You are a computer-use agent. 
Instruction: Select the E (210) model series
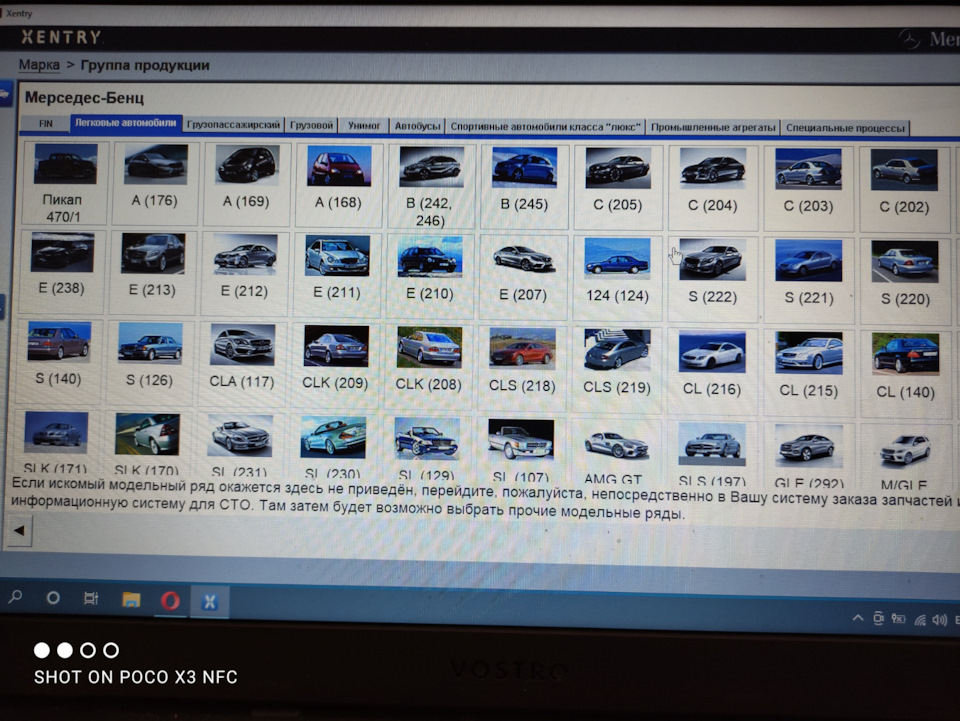pos(430,276)
